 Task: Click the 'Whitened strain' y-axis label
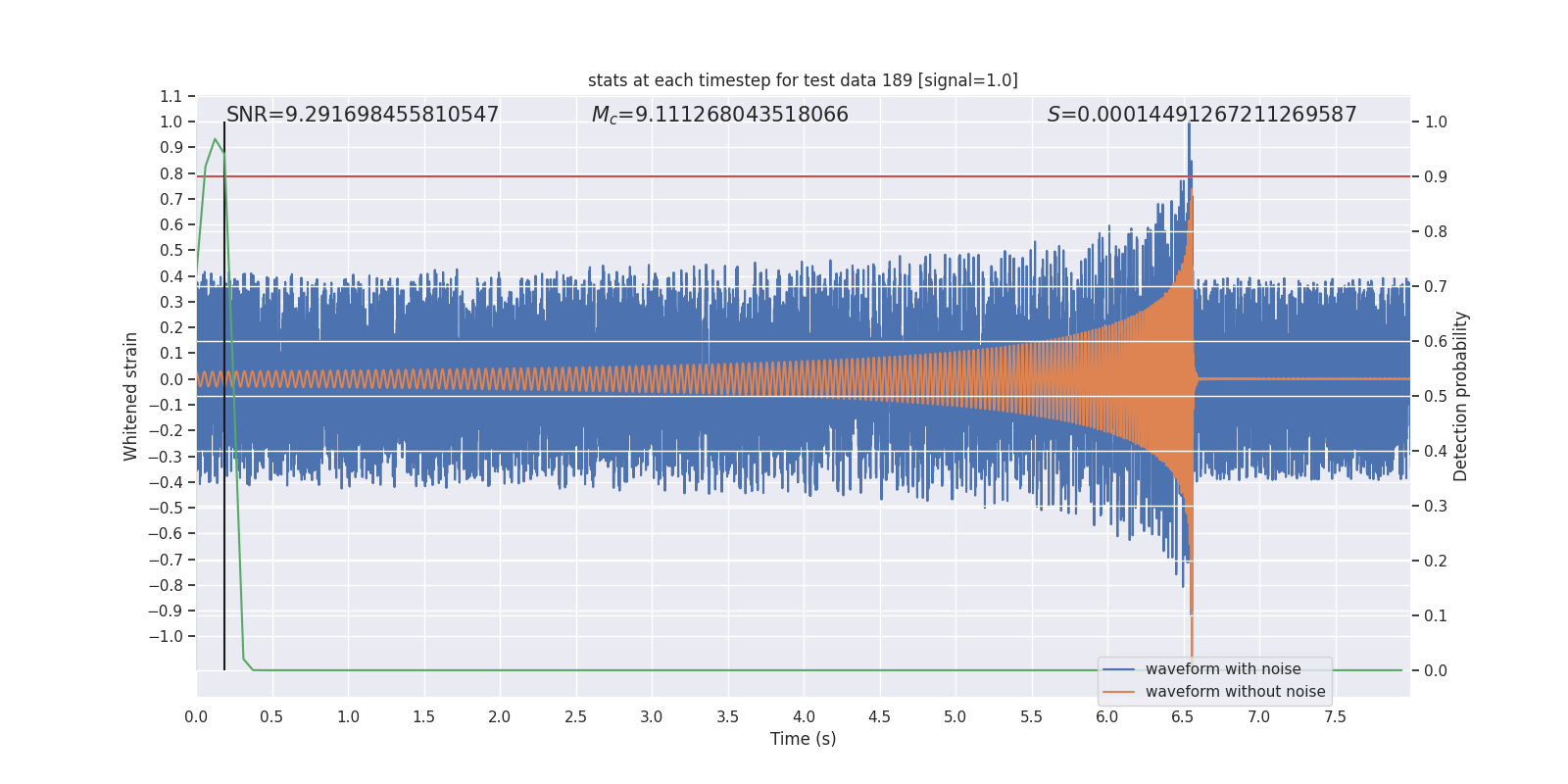tap(131, 396)
